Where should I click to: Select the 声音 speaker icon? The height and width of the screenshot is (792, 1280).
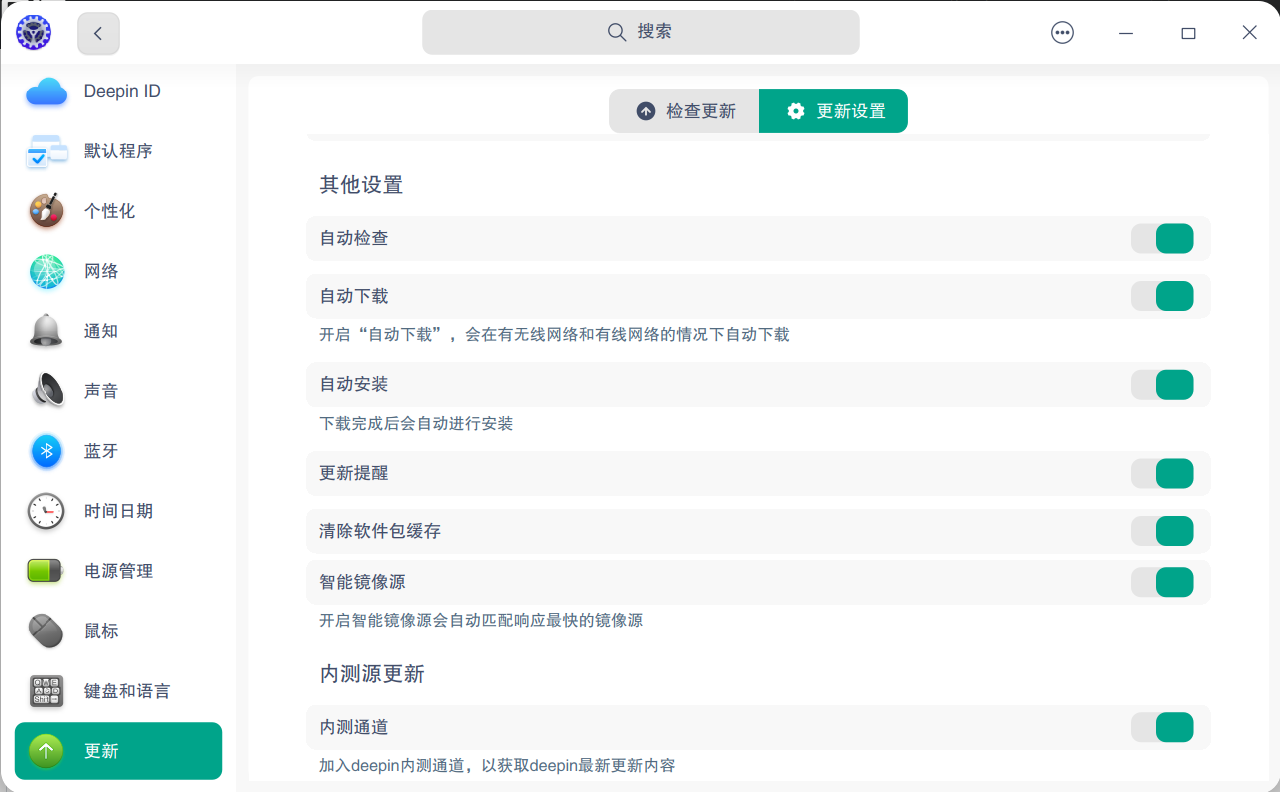pyautogui.click(x=46, y=391)
